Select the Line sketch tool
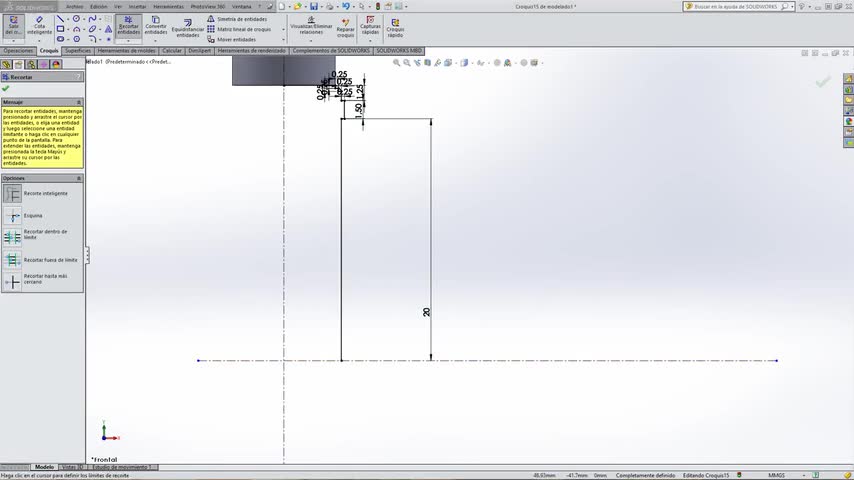The image size is (854, 480). (x=60, y=19)
